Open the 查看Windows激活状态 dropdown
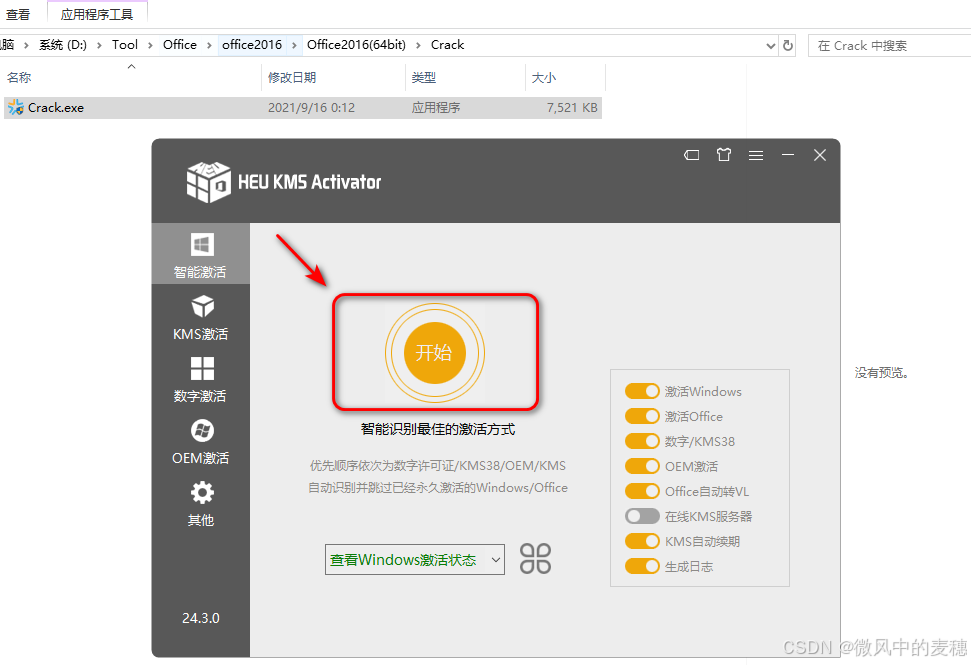 point(415,560)
